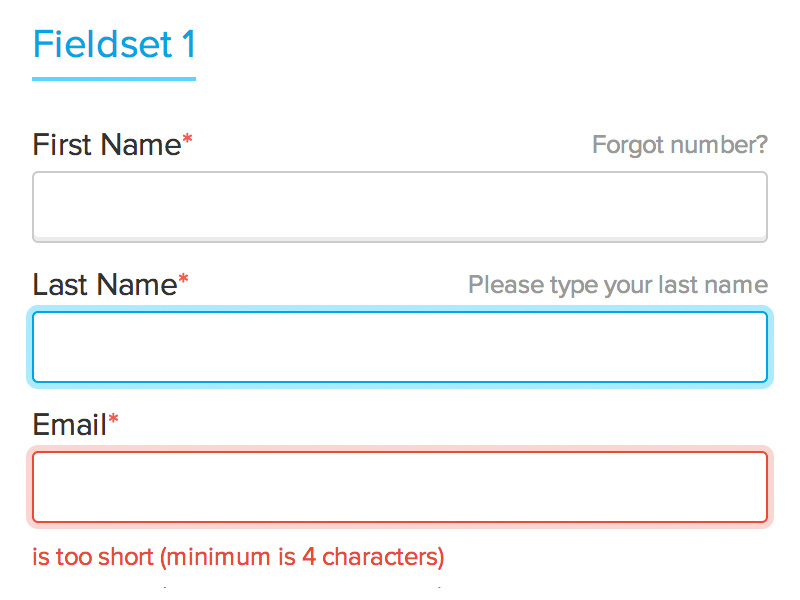
Task: Select the red-bordered Email input field
Action: (400, 487)
